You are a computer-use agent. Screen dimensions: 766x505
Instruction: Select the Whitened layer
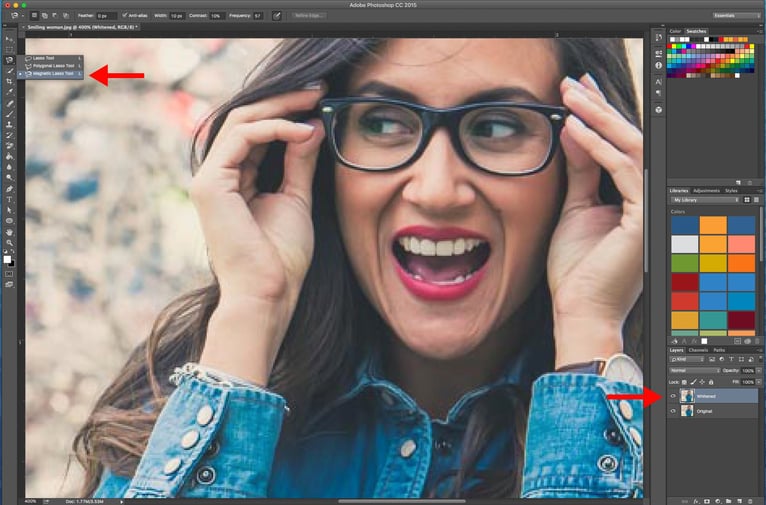713,396
